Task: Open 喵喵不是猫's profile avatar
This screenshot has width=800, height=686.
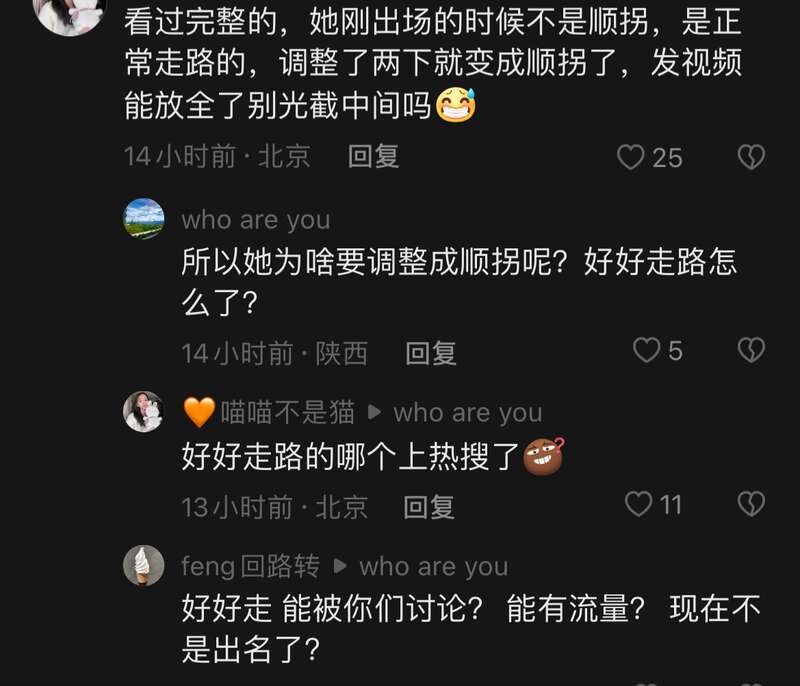Action: 144,412
